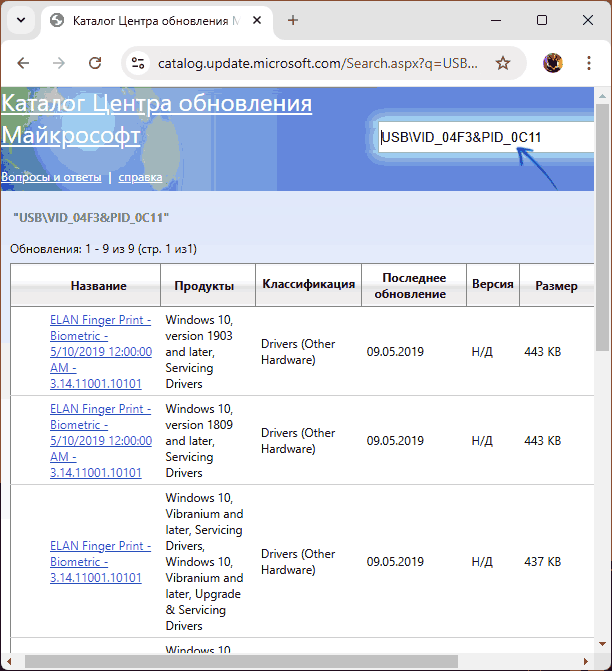Click the vertical scrollbar down arrow
The image size is (612, 671).
pyautogui.click(x=603, y=644)
